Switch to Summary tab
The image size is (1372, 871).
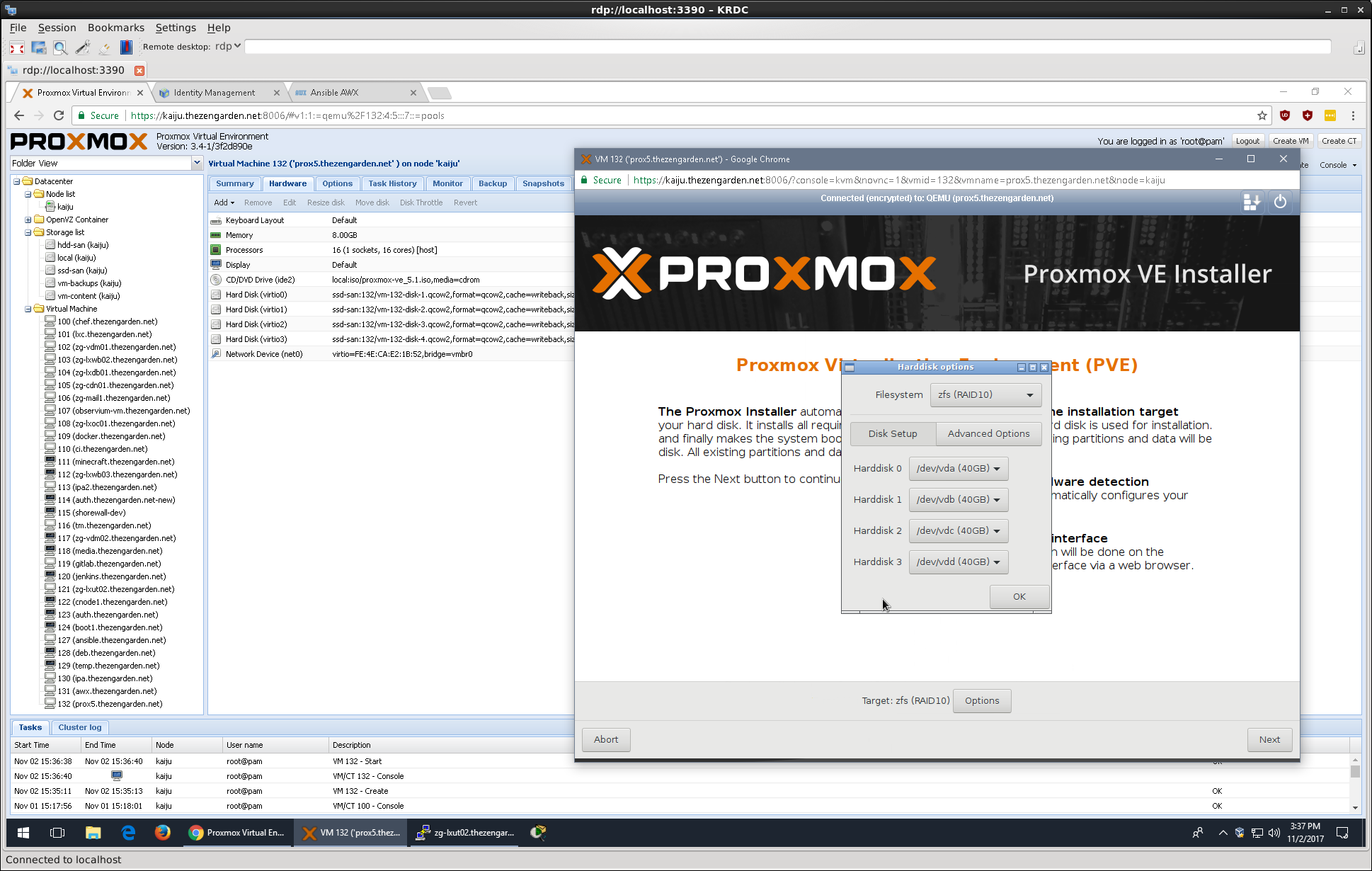pyautogui.click(x=234, y=183)
